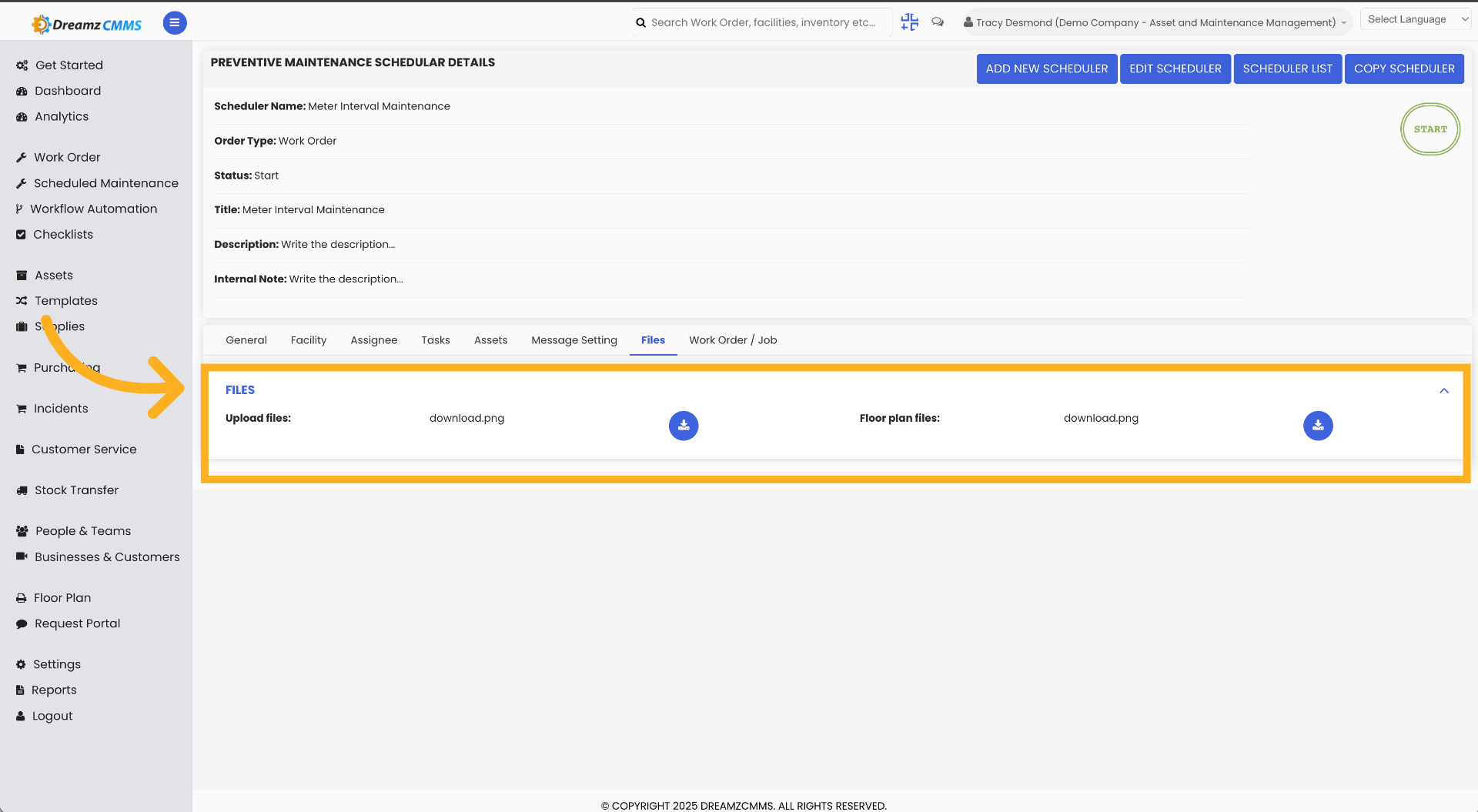This screenshot has height=812, width=1478.
Task: Click EDIT SCHEDULER button
Action: (x=1175, y=69)
